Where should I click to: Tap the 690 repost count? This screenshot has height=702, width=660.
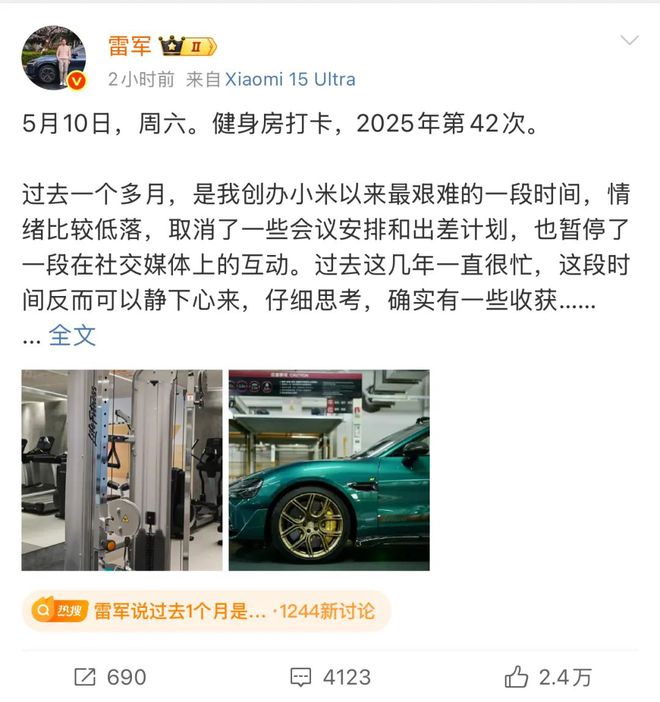click(127, 677)
